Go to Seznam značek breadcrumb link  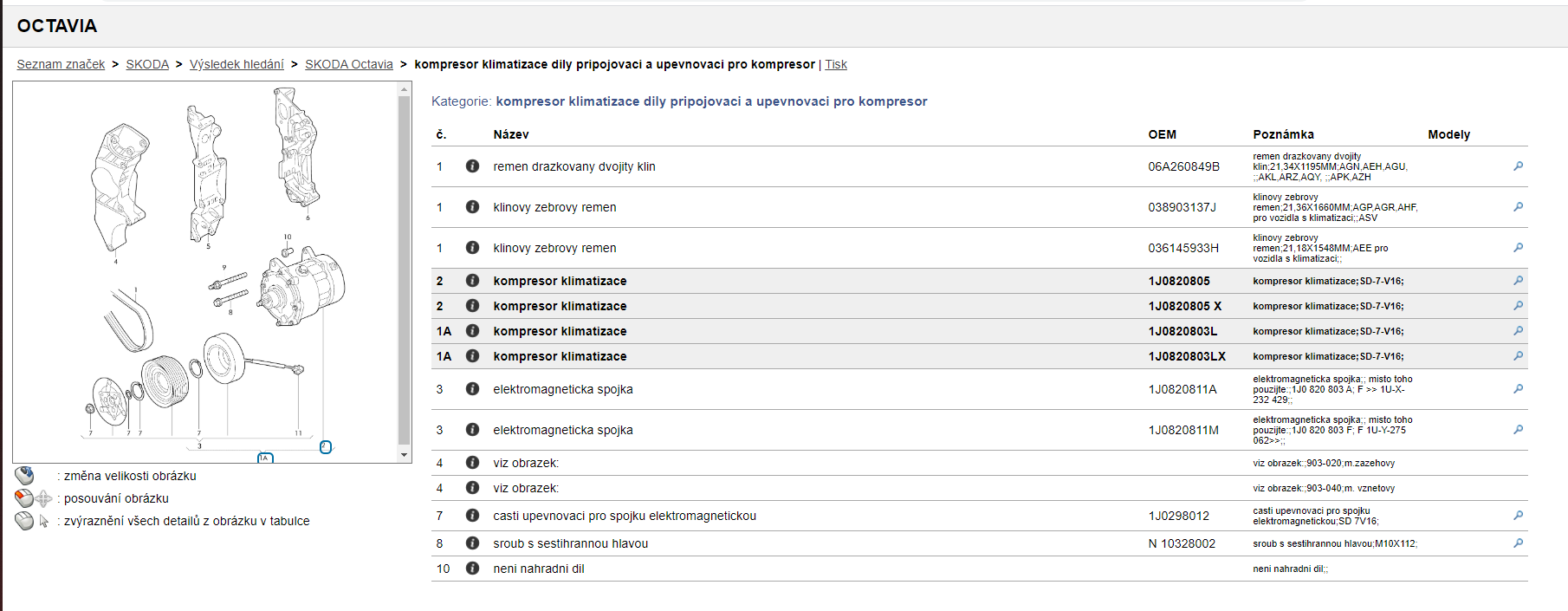(61, 64)
